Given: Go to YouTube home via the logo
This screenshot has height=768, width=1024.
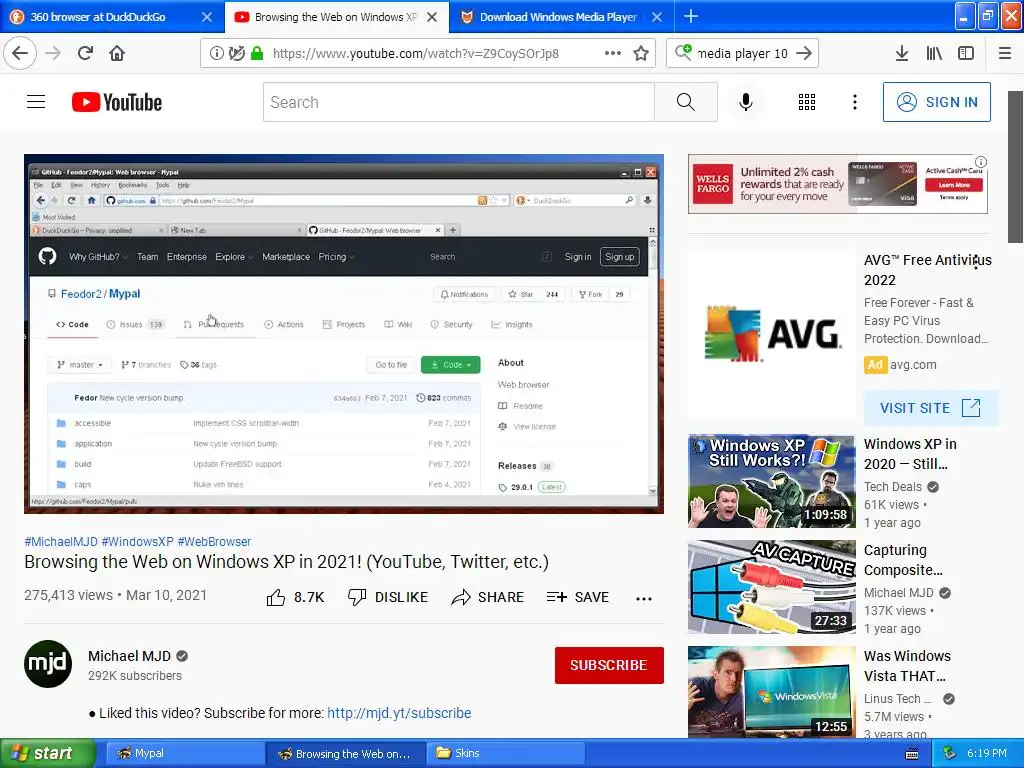Looking at the screenshot, I should point(117,102).
